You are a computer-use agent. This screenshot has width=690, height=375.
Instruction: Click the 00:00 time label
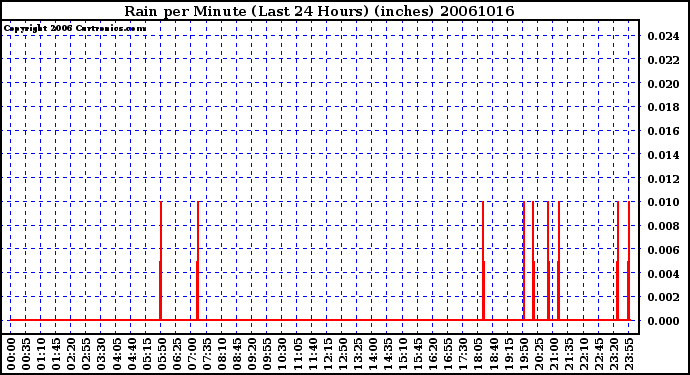point(11,354)
